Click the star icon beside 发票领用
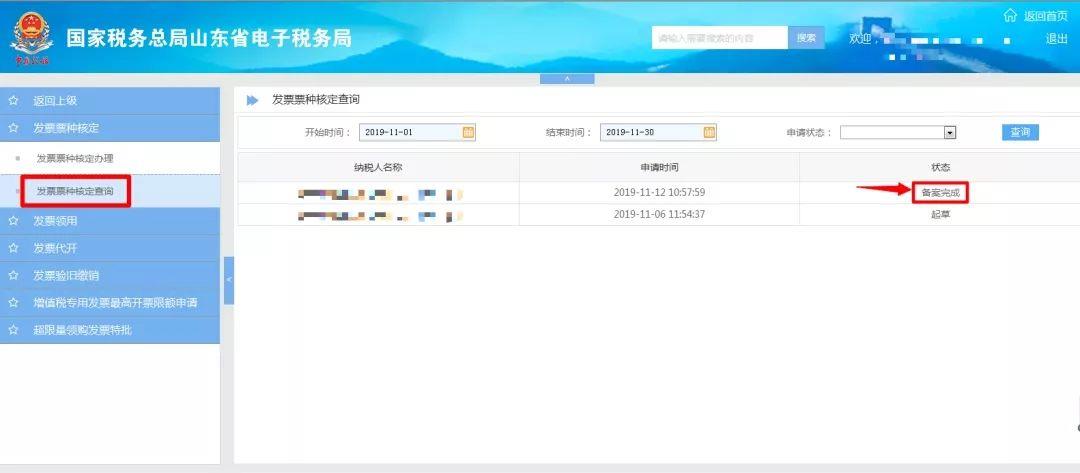The height and width of the screenshot is (473, 1080). [x=13, y=221]
